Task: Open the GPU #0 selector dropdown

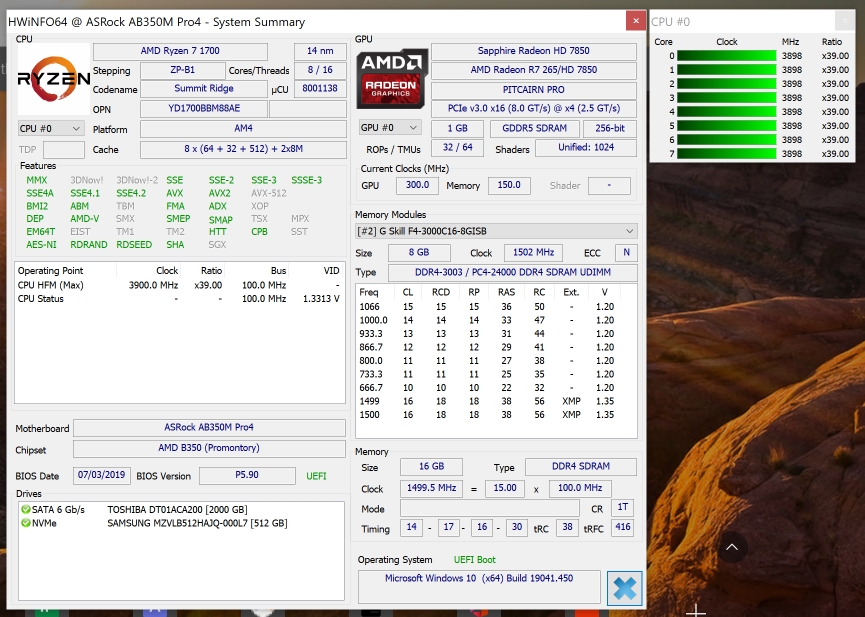Action: (x=390, y=128)
